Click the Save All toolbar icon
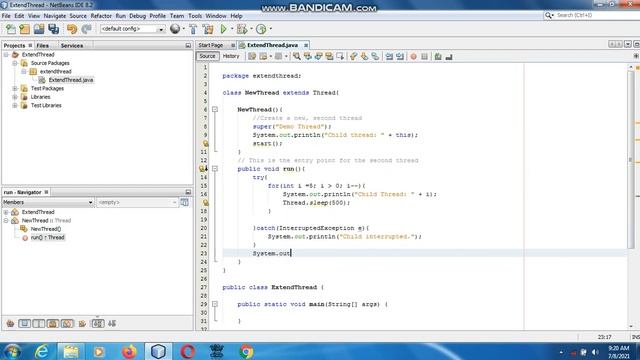The width and height of the screenshot is (640, 360). coord(53,29)
